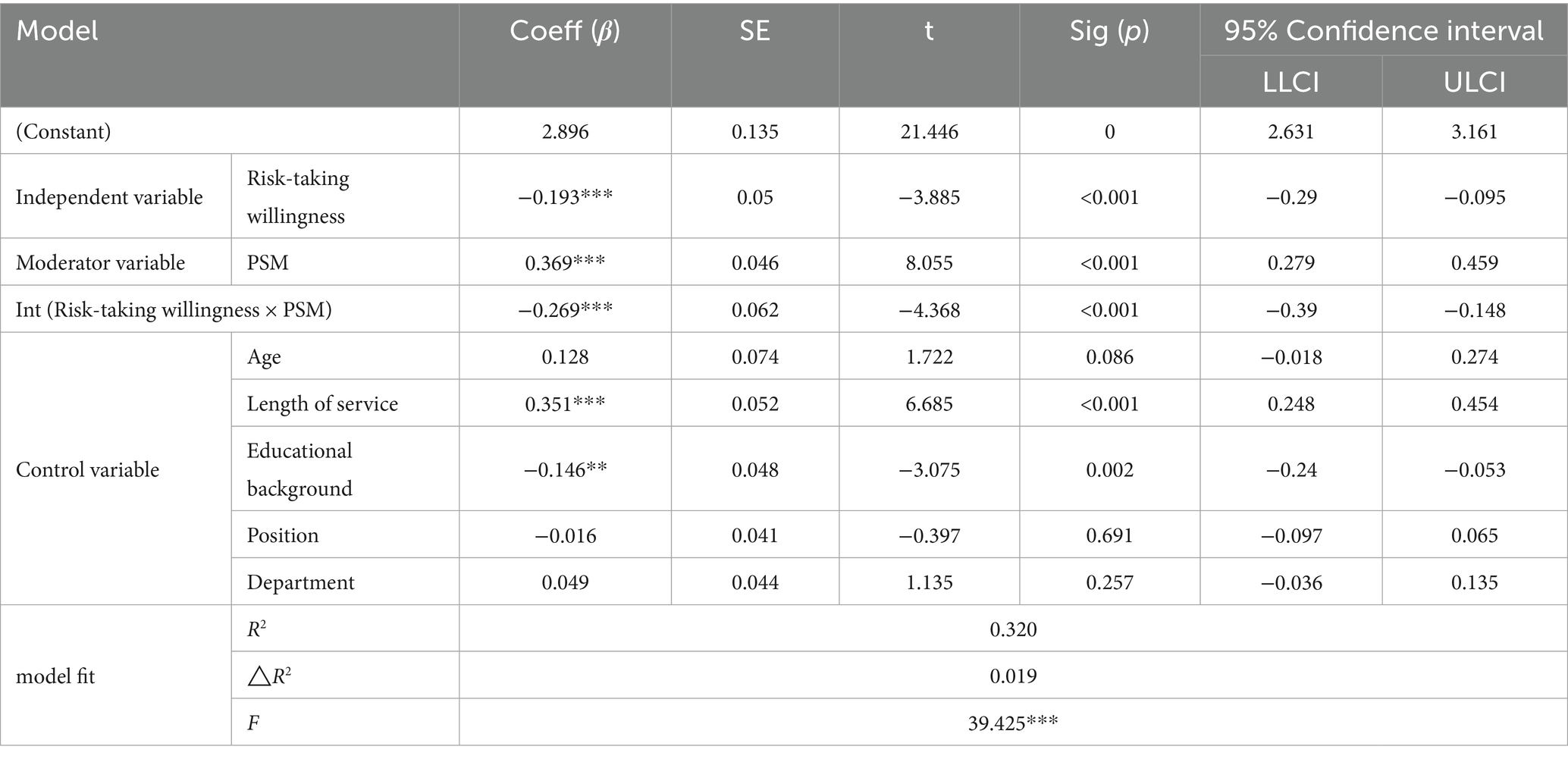Click the PSM moderator label
Viewport: 1568px width, 759px height.
268,262
